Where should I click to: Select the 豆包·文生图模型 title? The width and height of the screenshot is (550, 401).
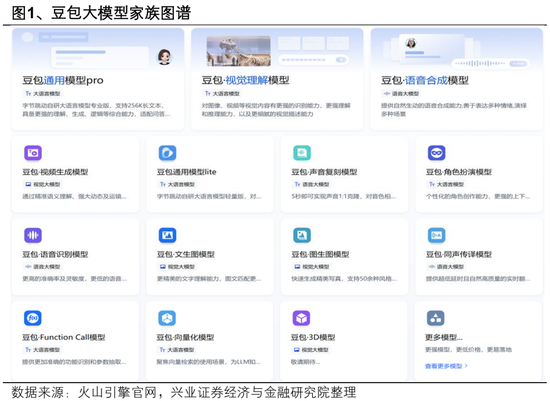tap(186, 254)
